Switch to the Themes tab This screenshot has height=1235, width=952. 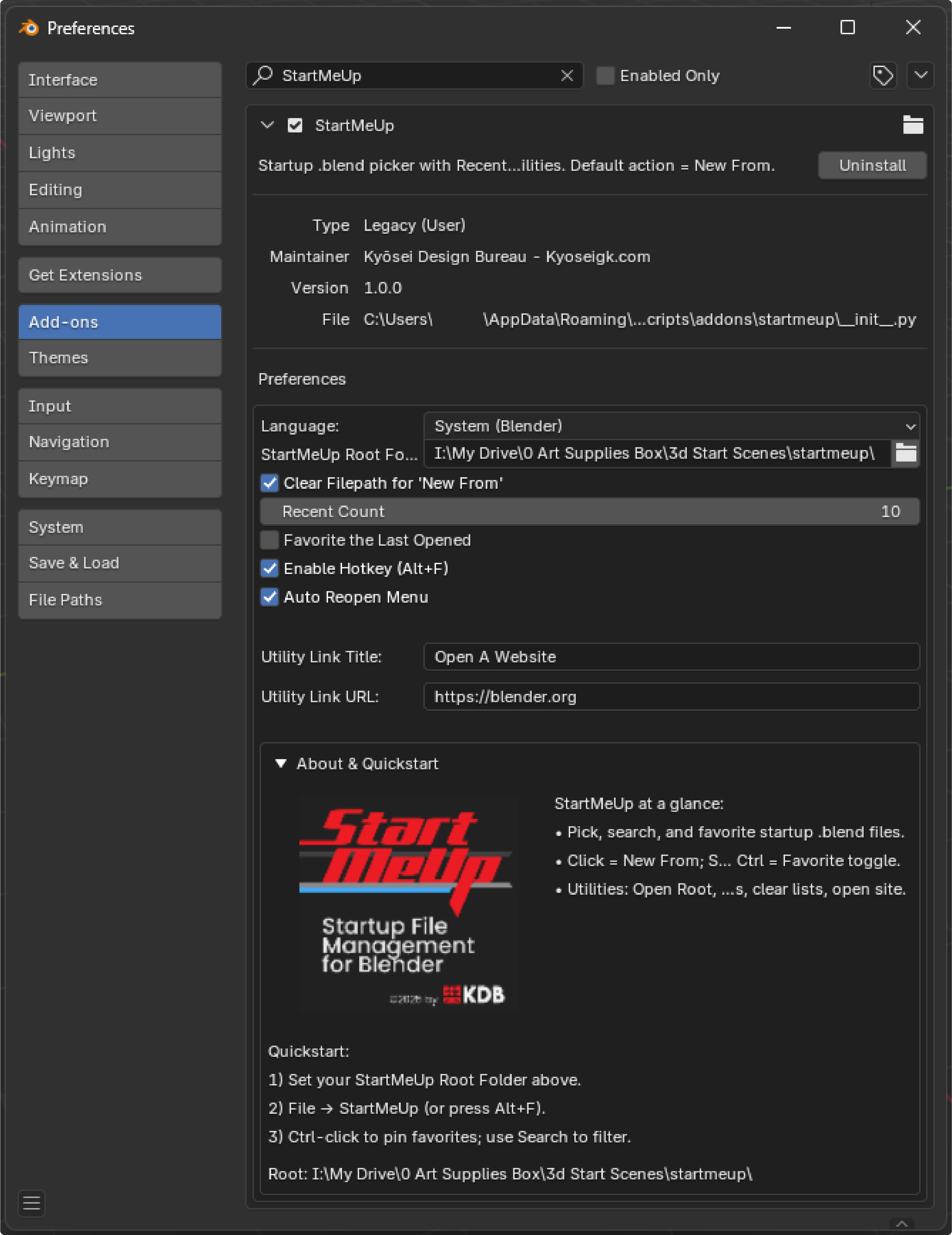tap(120, 358)
